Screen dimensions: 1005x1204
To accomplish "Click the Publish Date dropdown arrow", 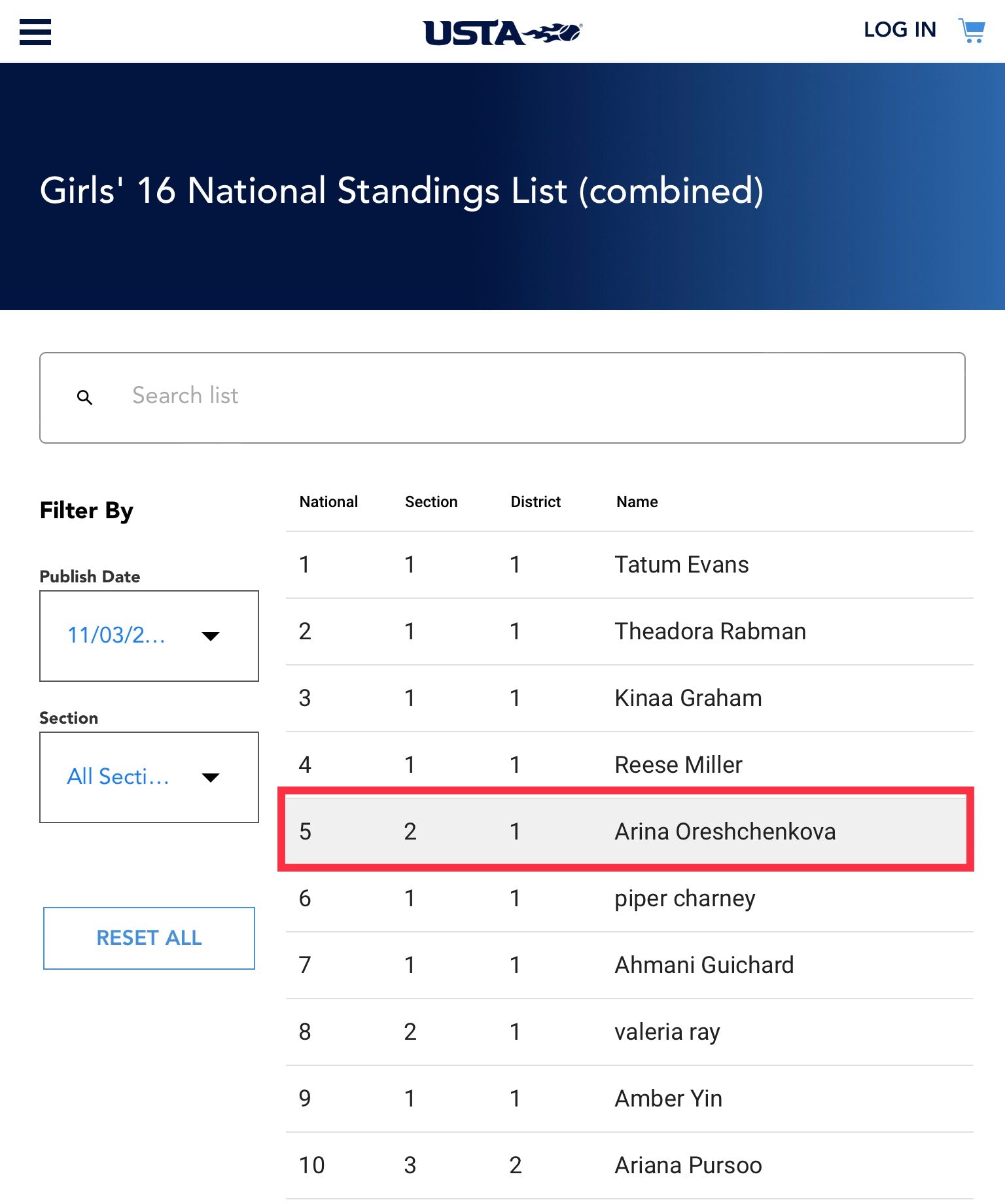I will point(211,636).
